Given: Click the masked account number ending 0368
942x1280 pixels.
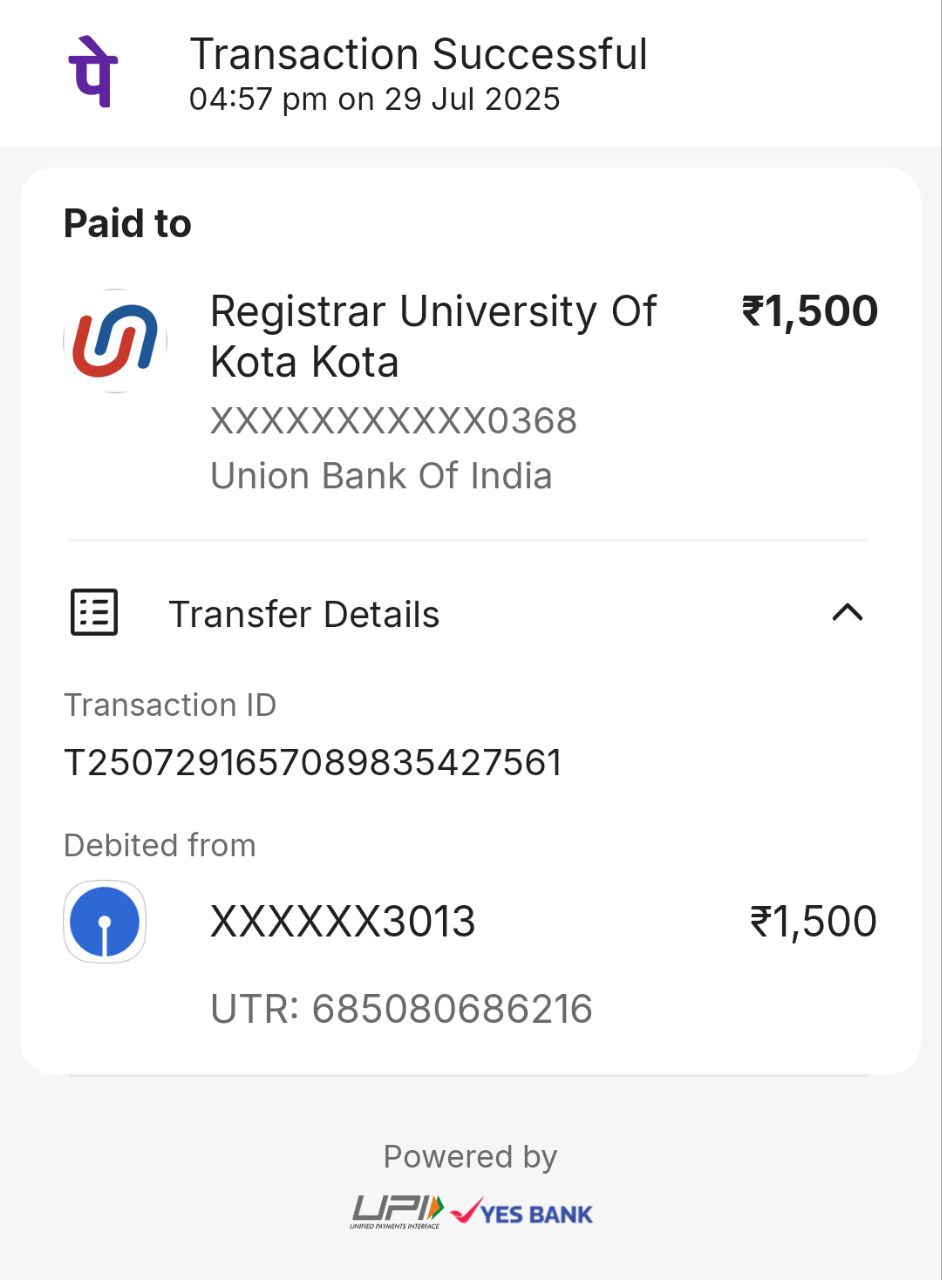Looking at the screenshot, I should click(393, 421).
